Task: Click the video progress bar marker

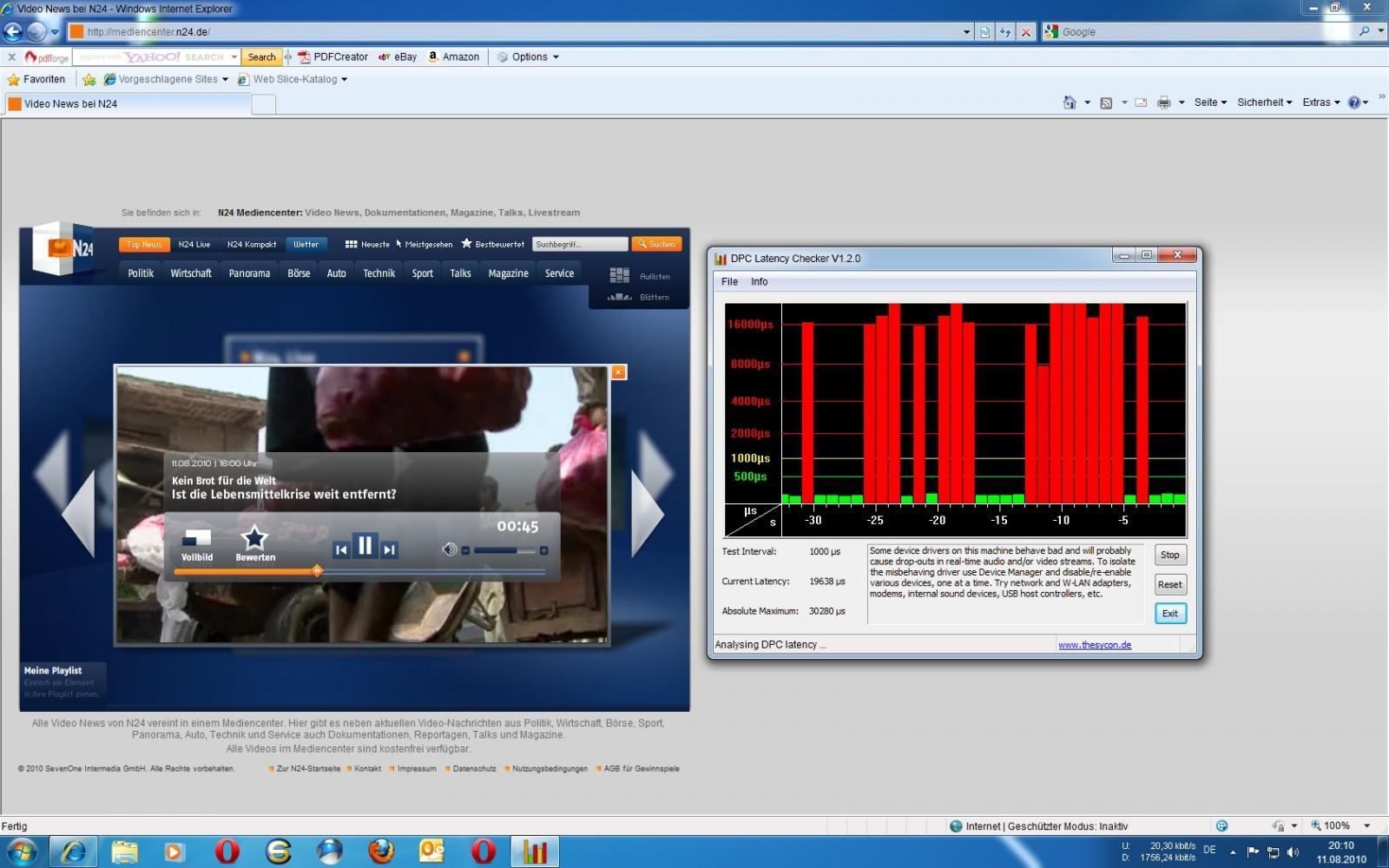Action: point(317,571)
